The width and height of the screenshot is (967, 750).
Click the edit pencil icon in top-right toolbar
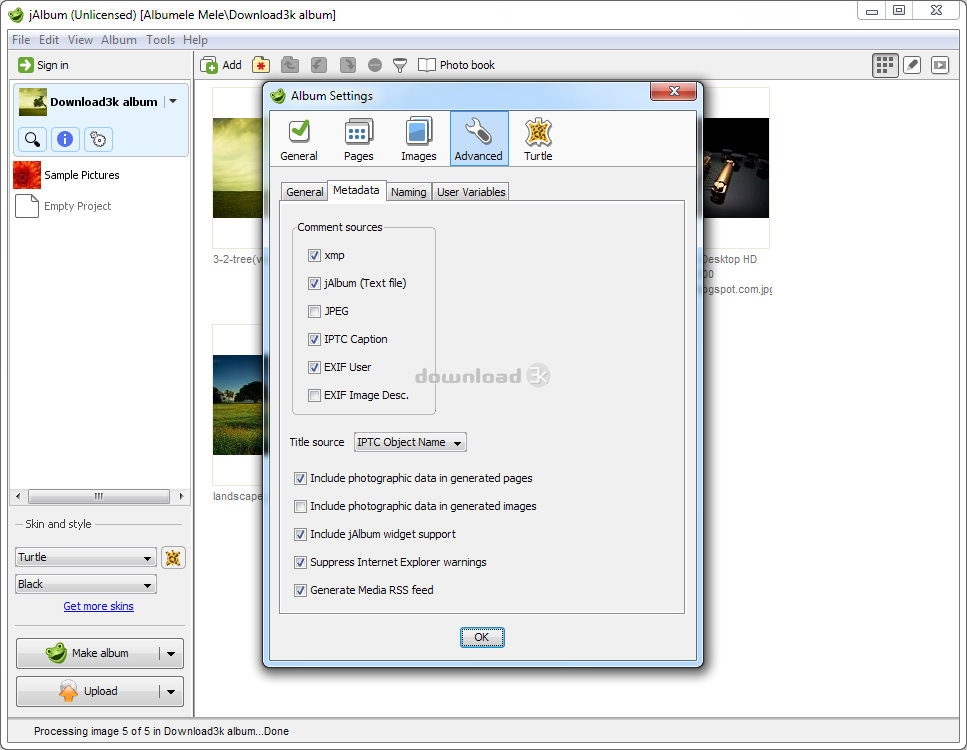pos(912,64)
